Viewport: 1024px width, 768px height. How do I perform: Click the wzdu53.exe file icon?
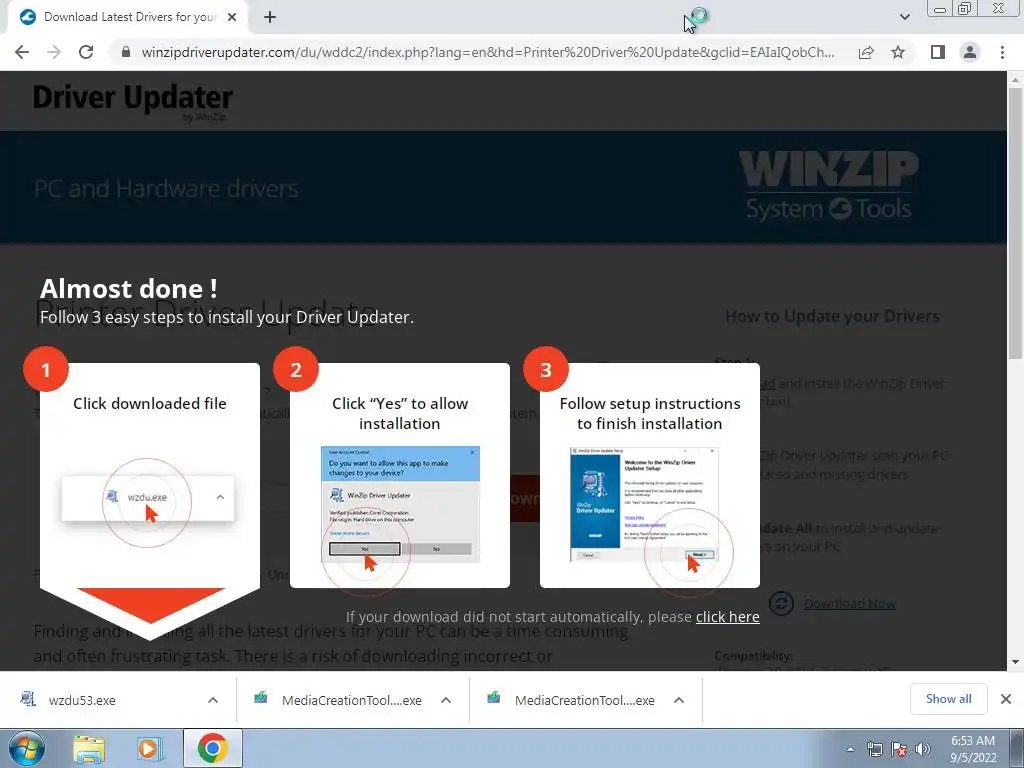tap(27, 699)
